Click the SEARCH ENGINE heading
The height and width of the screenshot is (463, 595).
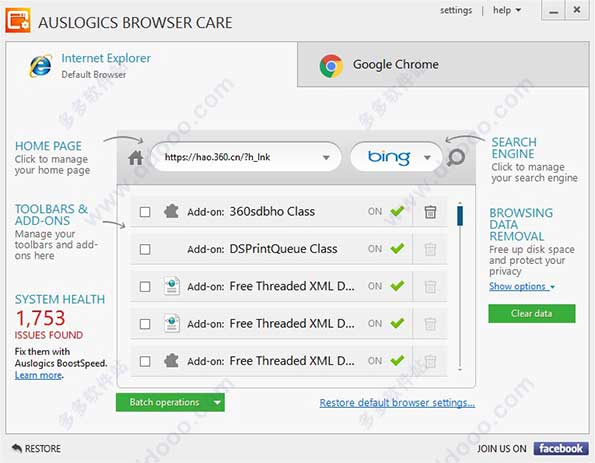coord(514,148)
